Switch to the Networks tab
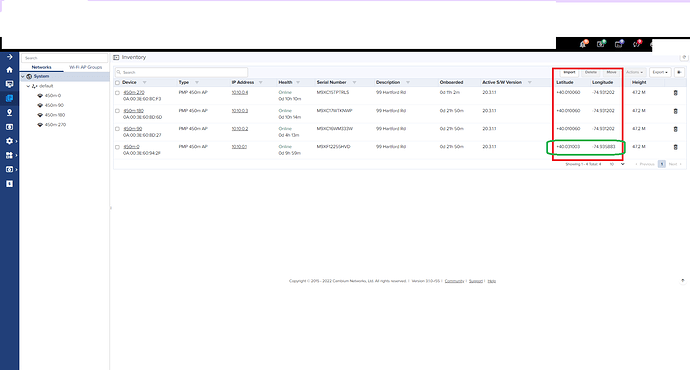This screenshot has width=690, height=370. [41, 67]
